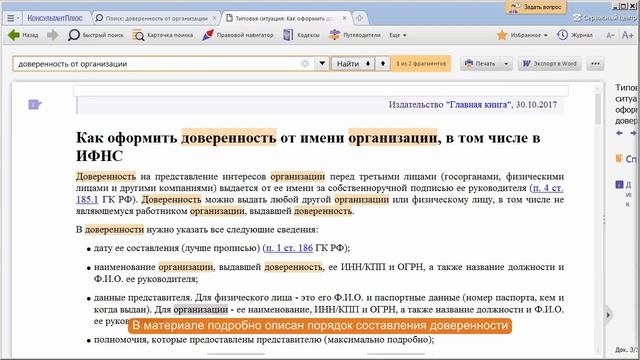640x360 pixels.
Task: Click the Задать вопрос button
Action: pyautogui.click(x=536, y=7)
